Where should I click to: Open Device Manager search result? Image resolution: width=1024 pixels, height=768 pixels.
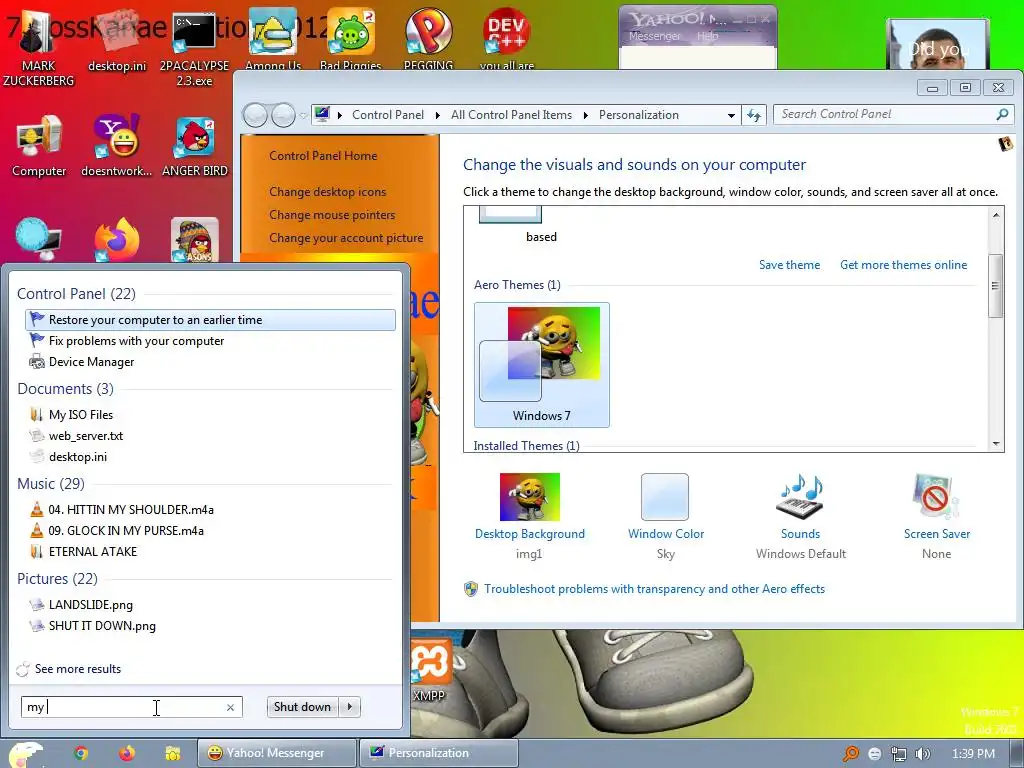pyautogui.click(x=210, y=362)
